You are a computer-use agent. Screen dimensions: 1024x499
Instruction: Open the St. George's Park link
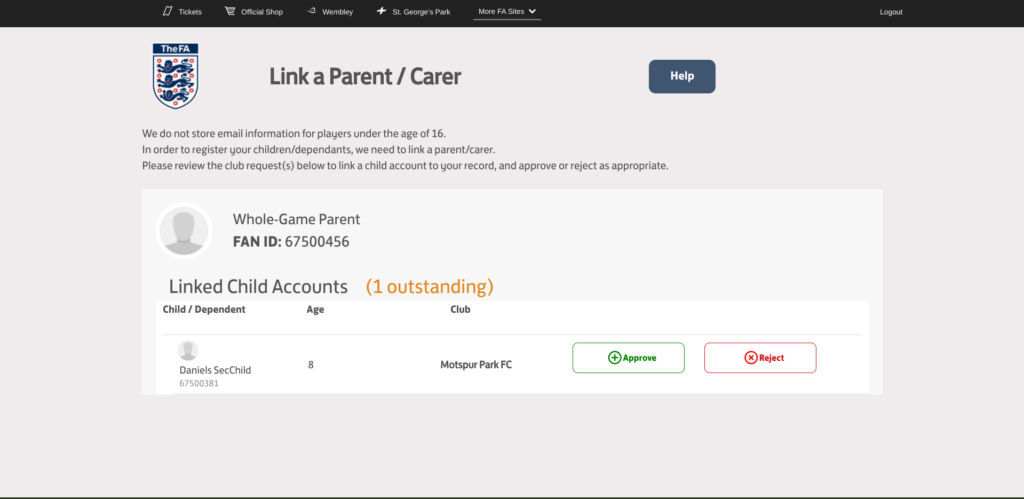421,12
